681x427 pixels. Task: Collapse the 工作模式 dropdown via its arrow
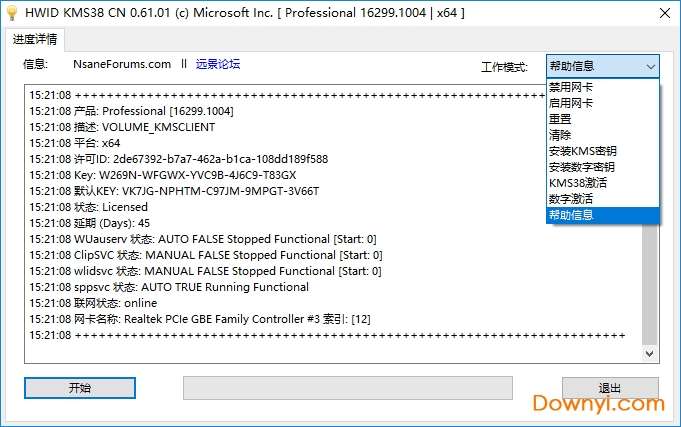pyautogui.click(x=650, y=66)
